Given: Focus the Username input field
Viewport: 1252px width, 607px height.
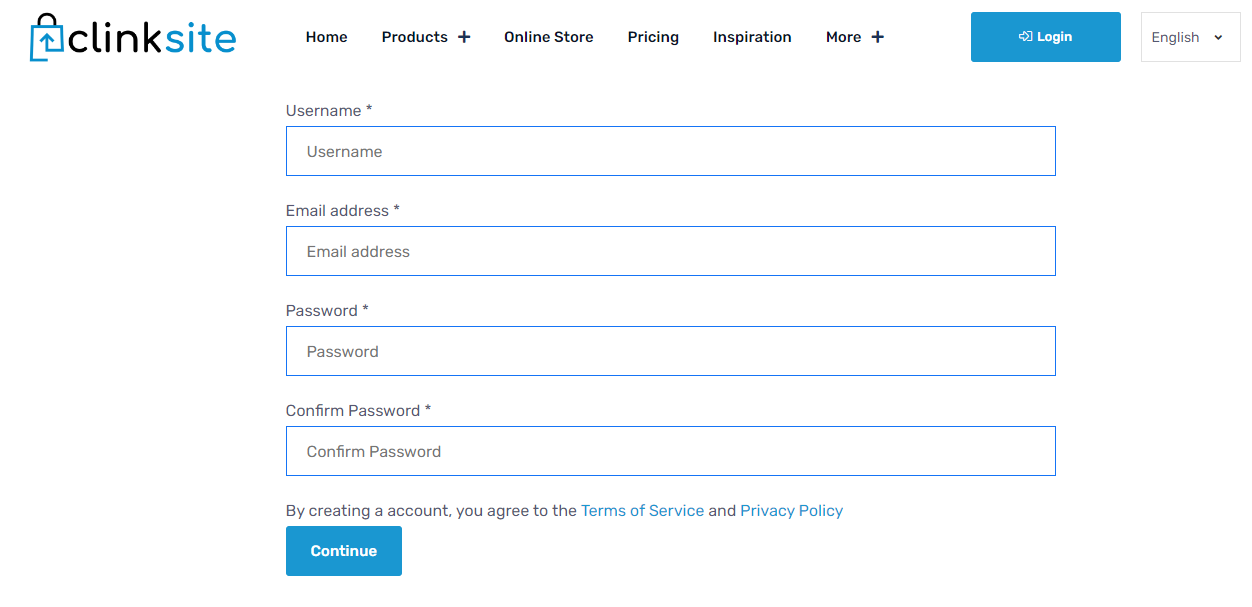Looking at the screenshot, I should (x=670, y=152).
